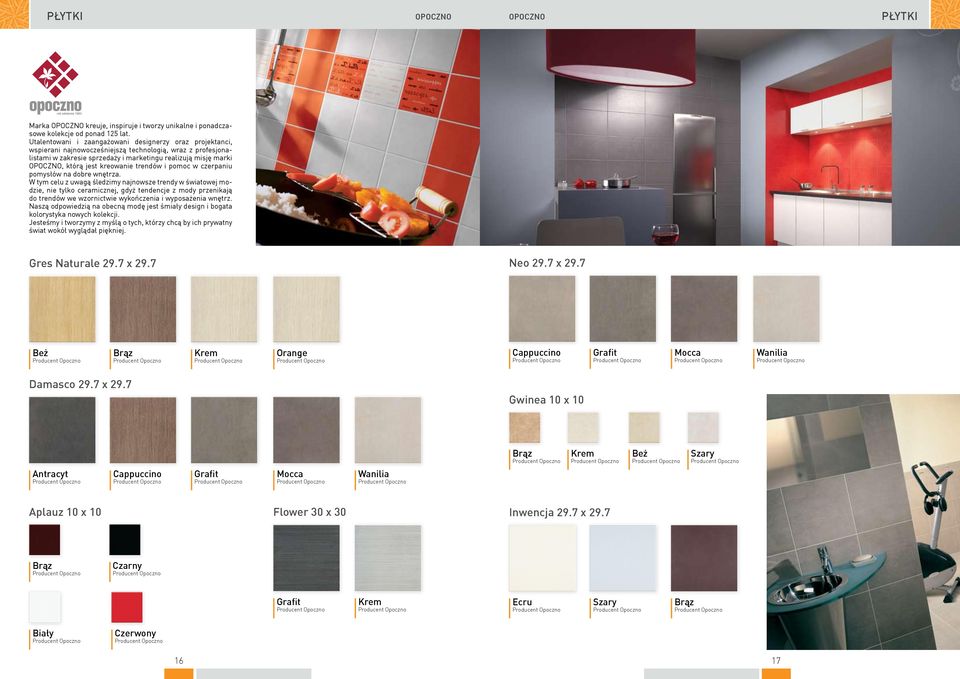Click the left page 'PŁYTKI' header title

coord(64,16)
